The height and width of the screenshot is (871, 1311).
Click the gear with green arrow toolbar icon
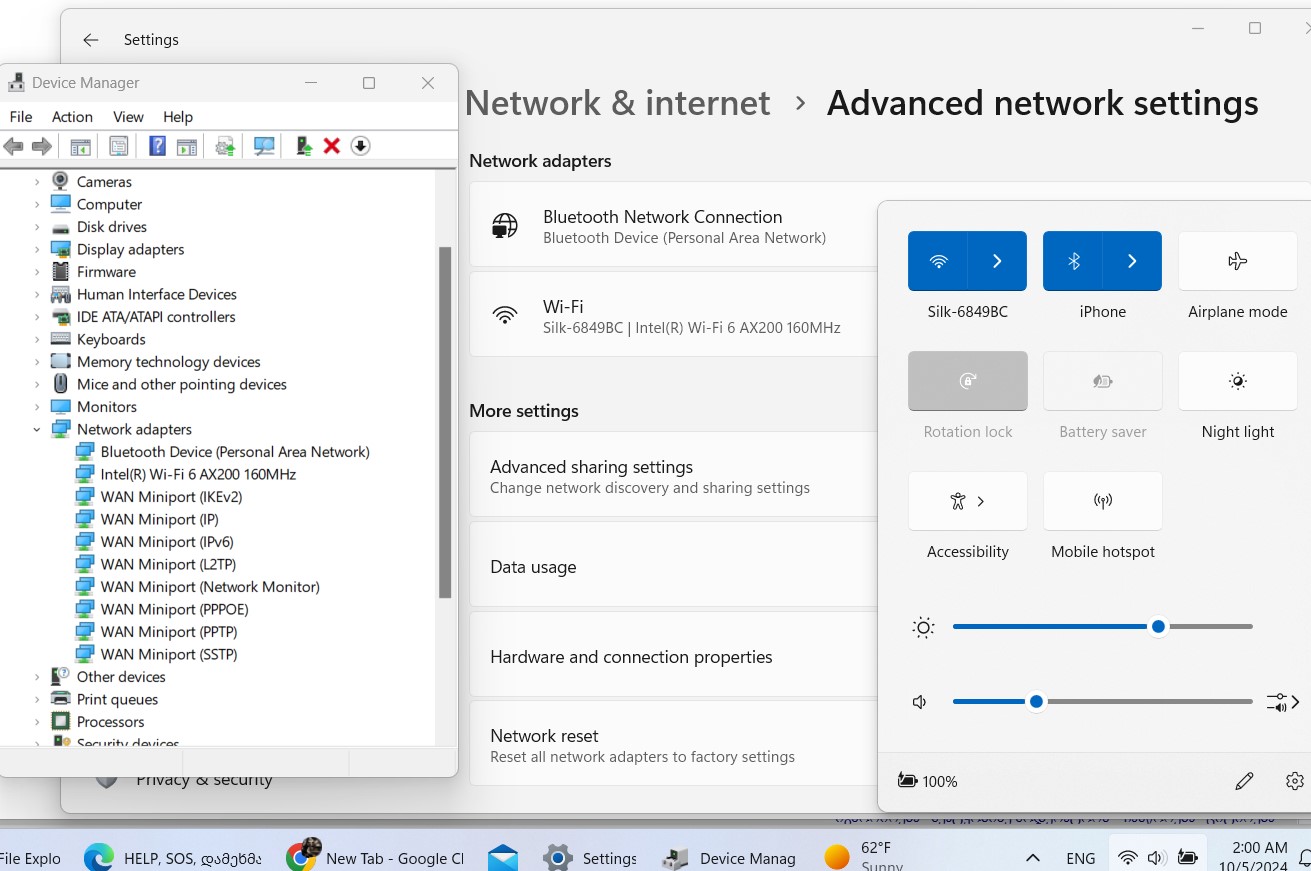[x=226, y=147]
